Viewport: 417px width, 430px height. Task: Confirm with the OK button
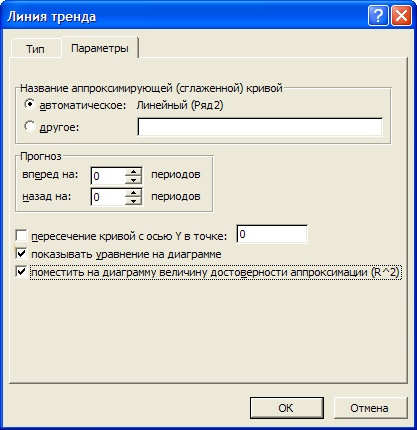coord(287,408)
